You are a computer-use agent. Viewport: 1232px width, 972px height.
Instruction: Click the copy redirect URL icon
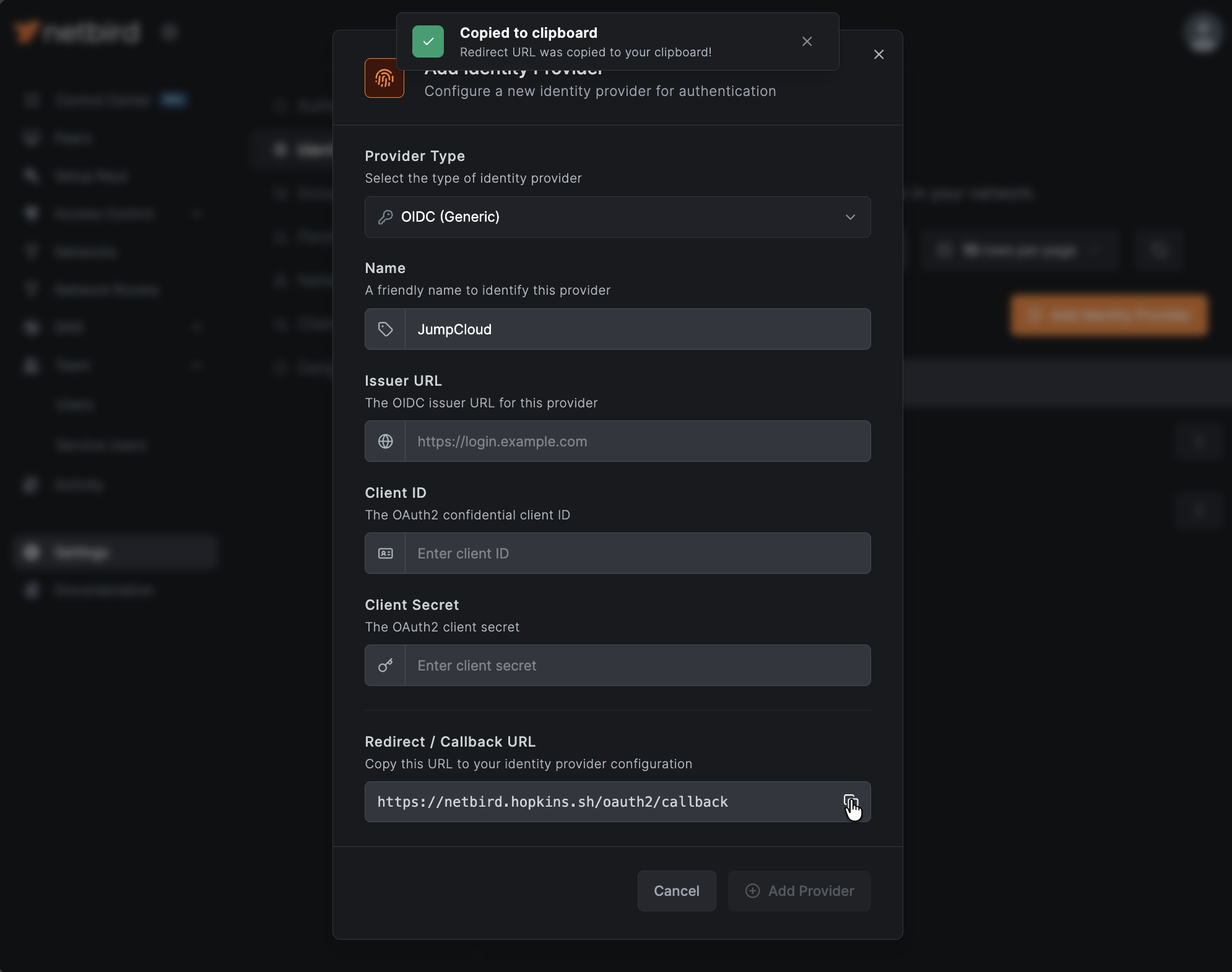(850, 802)
